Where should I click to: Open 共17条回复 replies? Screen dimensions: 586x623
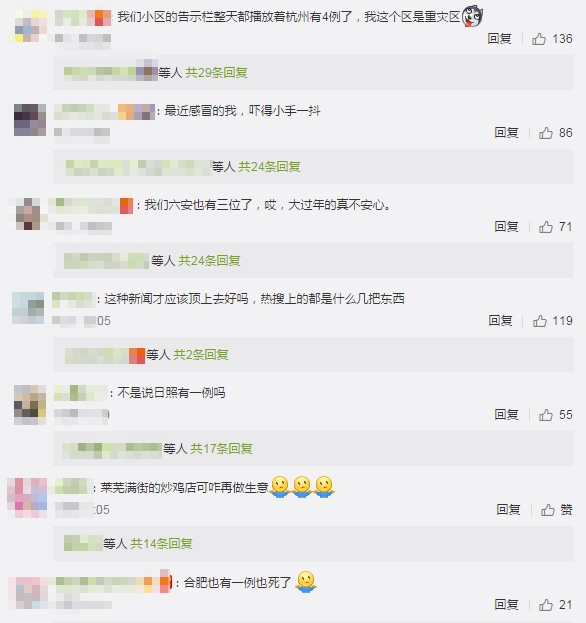click(x=221, y=449)
